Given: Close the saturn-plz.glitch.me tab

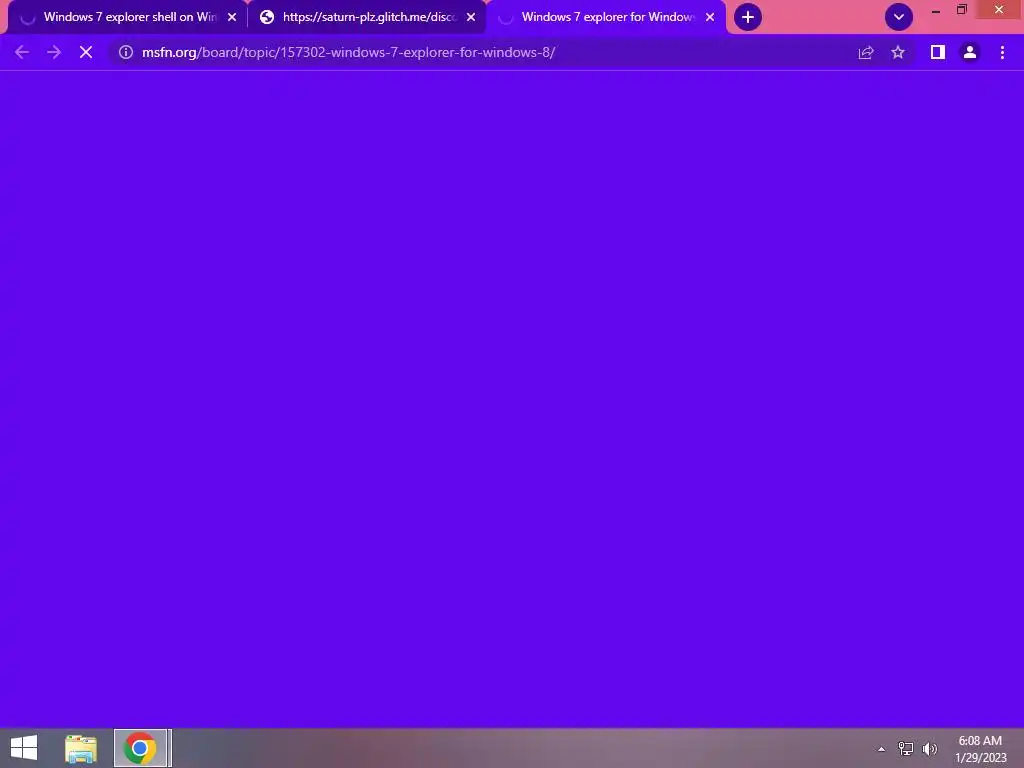Looking at the screenshot, I should coord(471,17).
